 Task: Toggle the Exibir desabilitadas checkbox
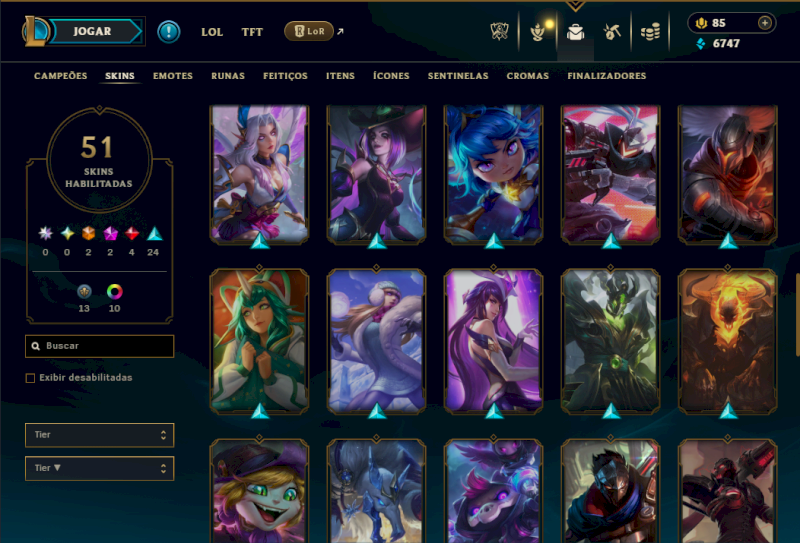31,378
